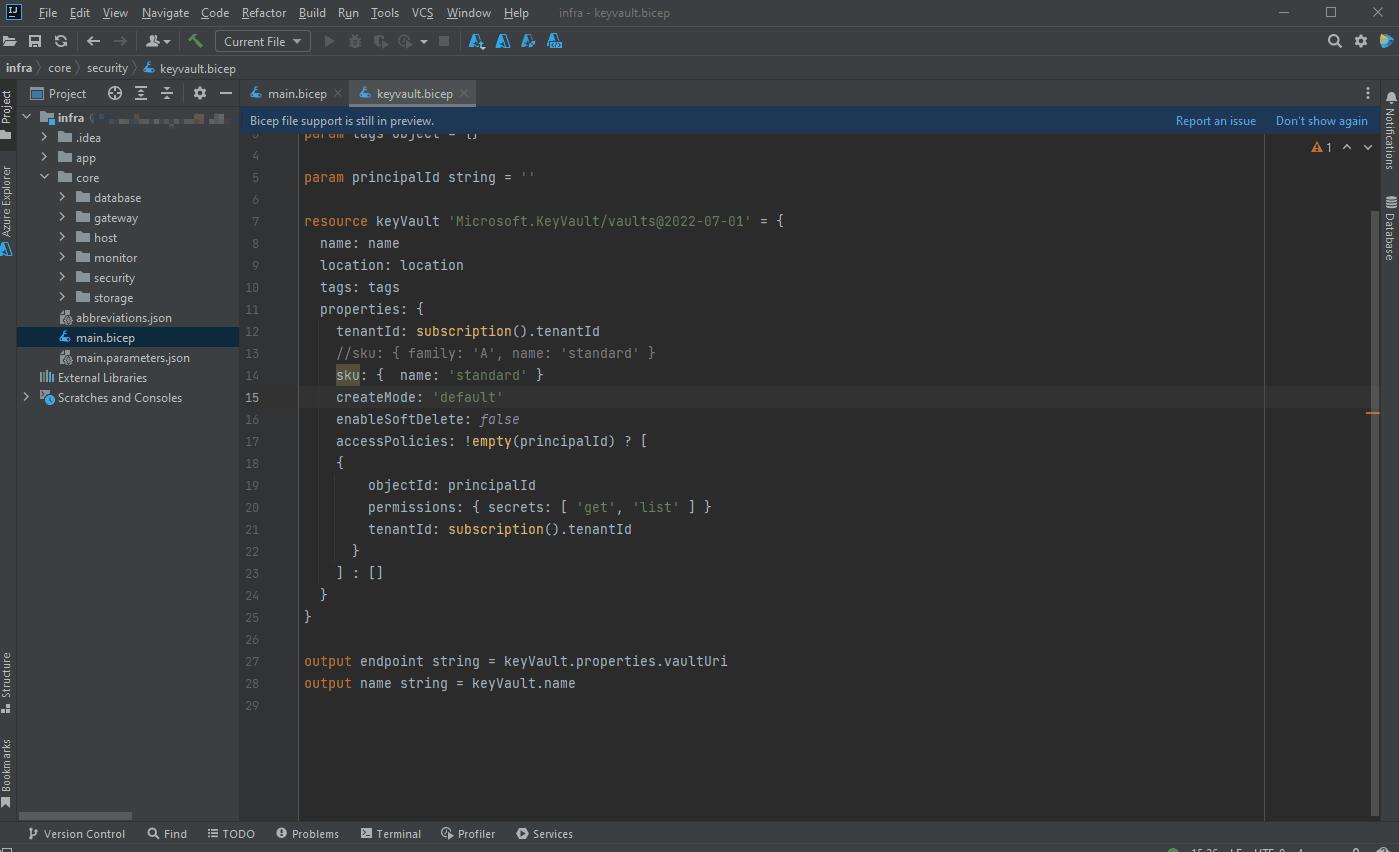1399x852 pixels.
Task: Expand the security folder in tree
Action: (x=62, y=278)
